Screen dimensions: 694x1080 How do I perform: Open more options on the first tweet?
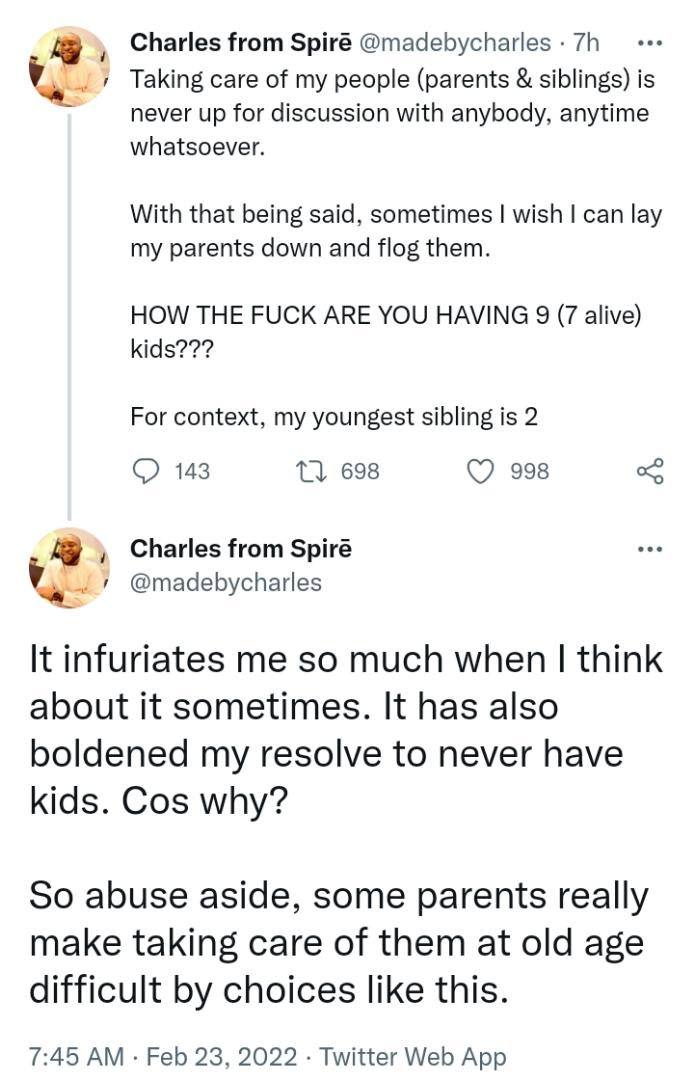[649, 43]
